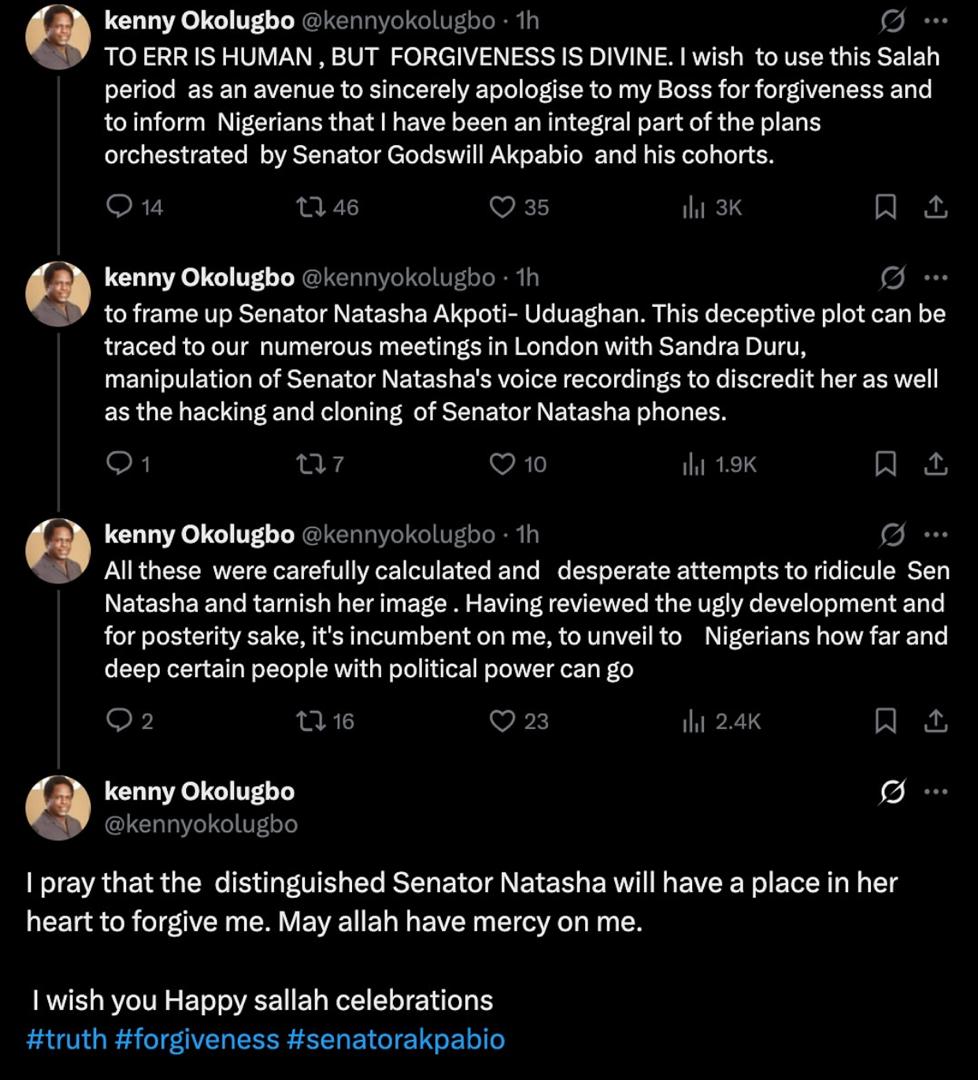Viewport: 978px width, 1080px height.
Task: Open kenny Okolugbo's avatar on the last tweet
Action: point(58,807)
